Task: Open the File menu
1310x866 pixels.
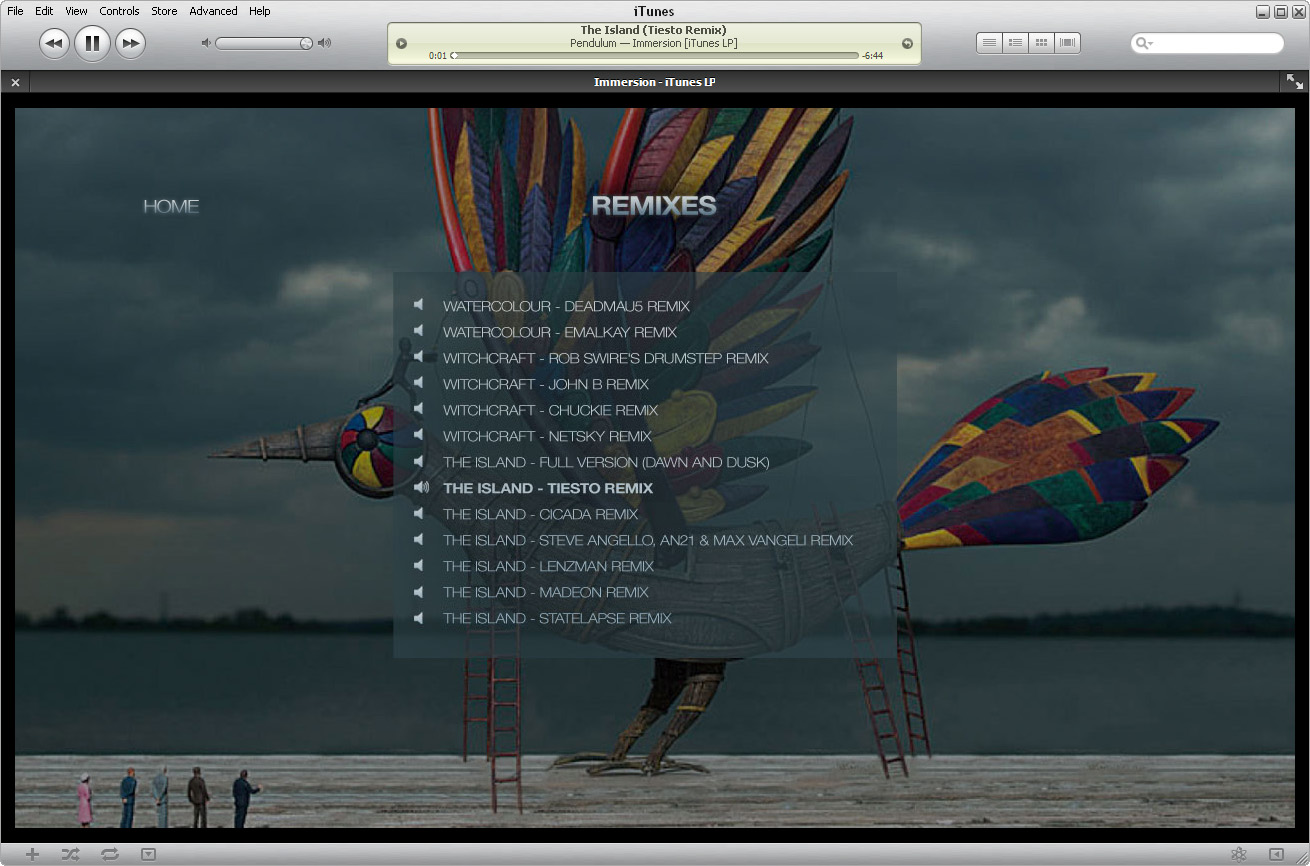Action: click(15, 11)
